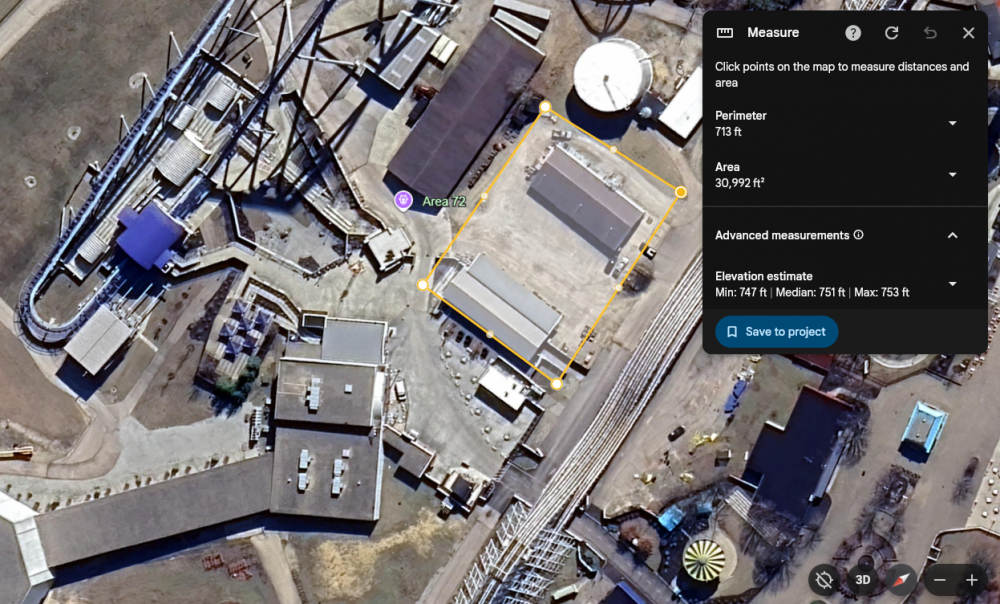This screenshot has height=604, width=1000.
Task: Select the topmost polygon vertex handle
Action: point(545,107)
